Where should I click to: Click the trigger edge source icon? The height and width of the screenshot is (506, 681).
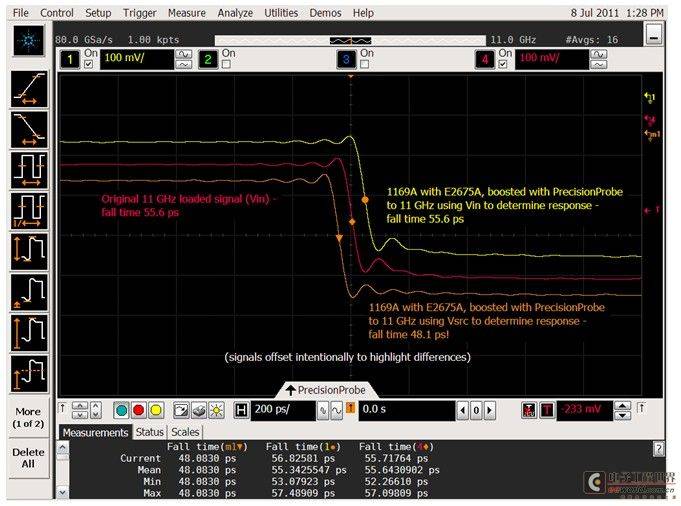point(529,410)
